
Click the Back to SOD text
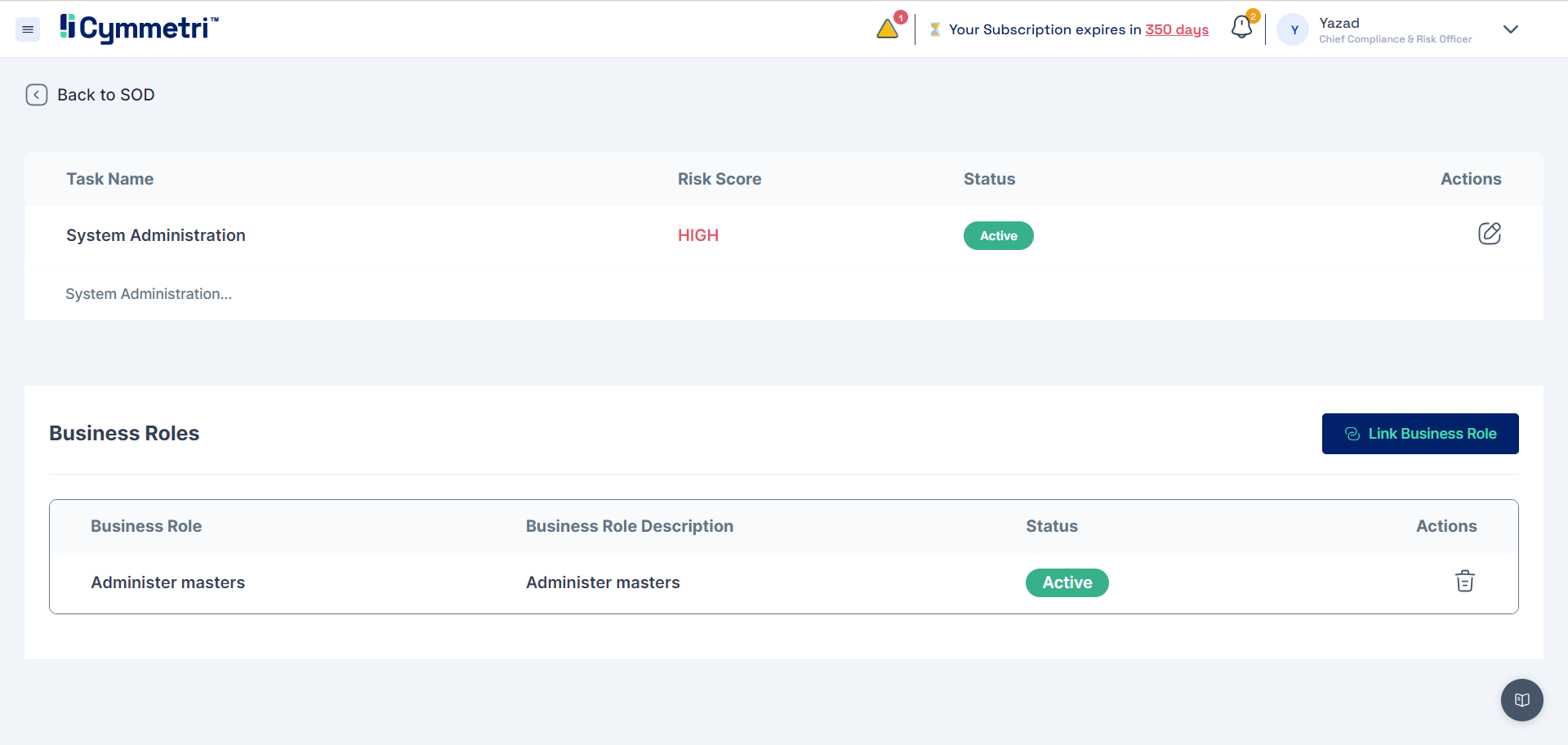[105, 95]
